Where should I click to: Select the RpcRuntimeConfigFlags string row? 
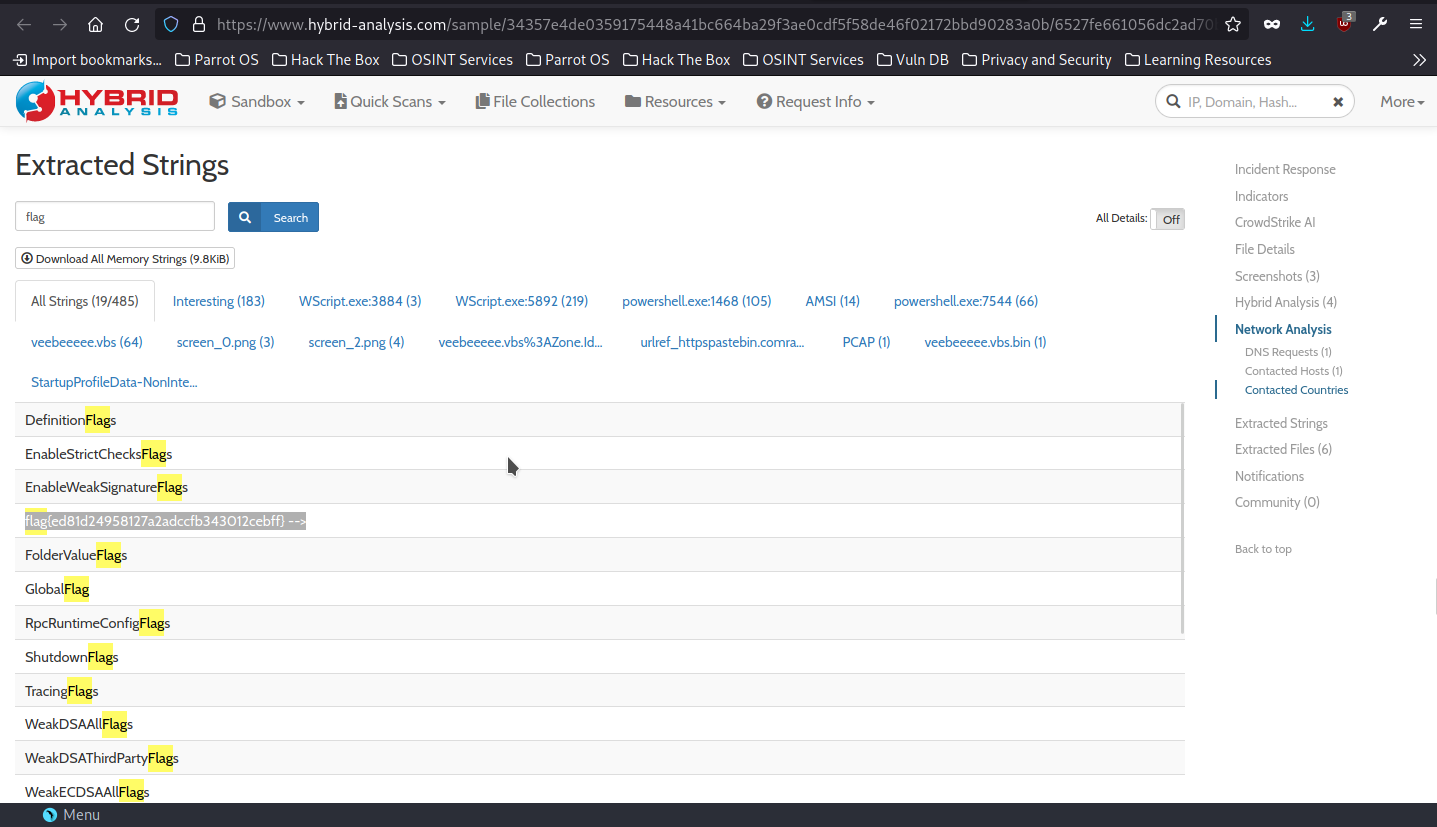599,623
